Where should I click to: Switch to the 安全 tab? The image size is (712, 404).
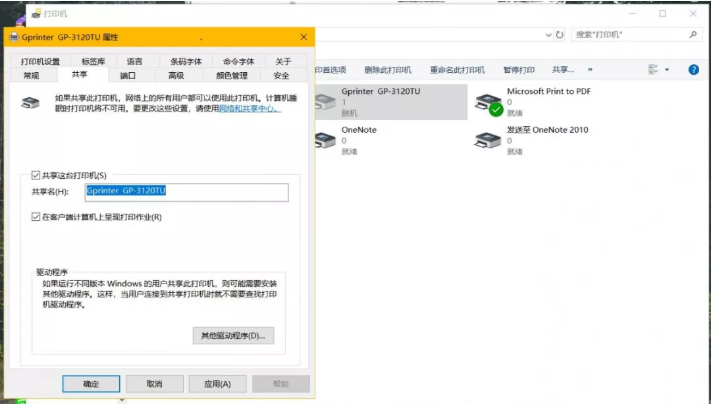[282, 75]
